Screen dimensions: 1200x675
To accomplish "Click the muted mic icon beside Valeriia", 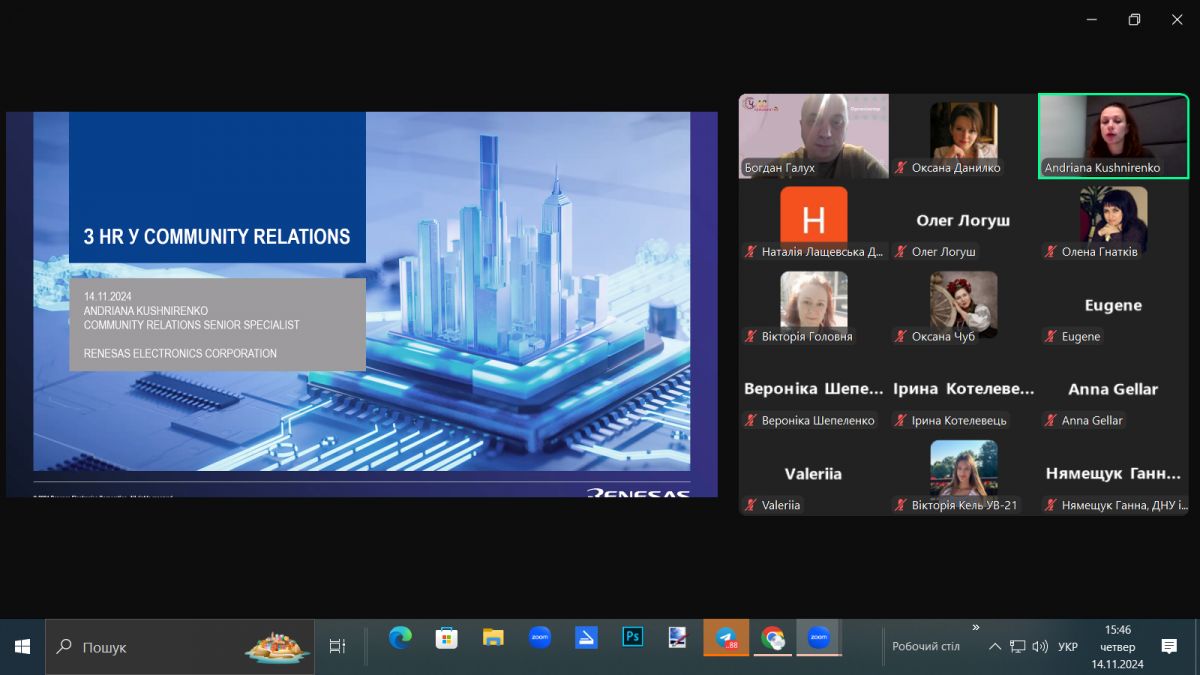I will tap(750, 505).
